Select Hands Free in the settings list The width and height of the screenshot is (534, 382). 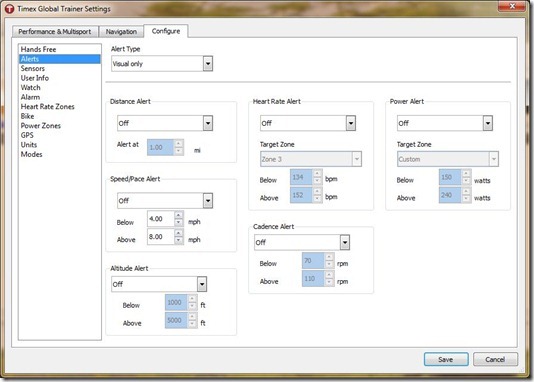pos(60,49)
